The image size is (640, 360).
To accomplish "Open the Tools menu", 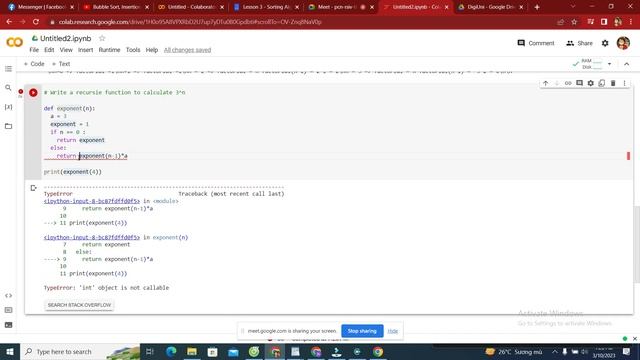I will click(x=133, y=50).
